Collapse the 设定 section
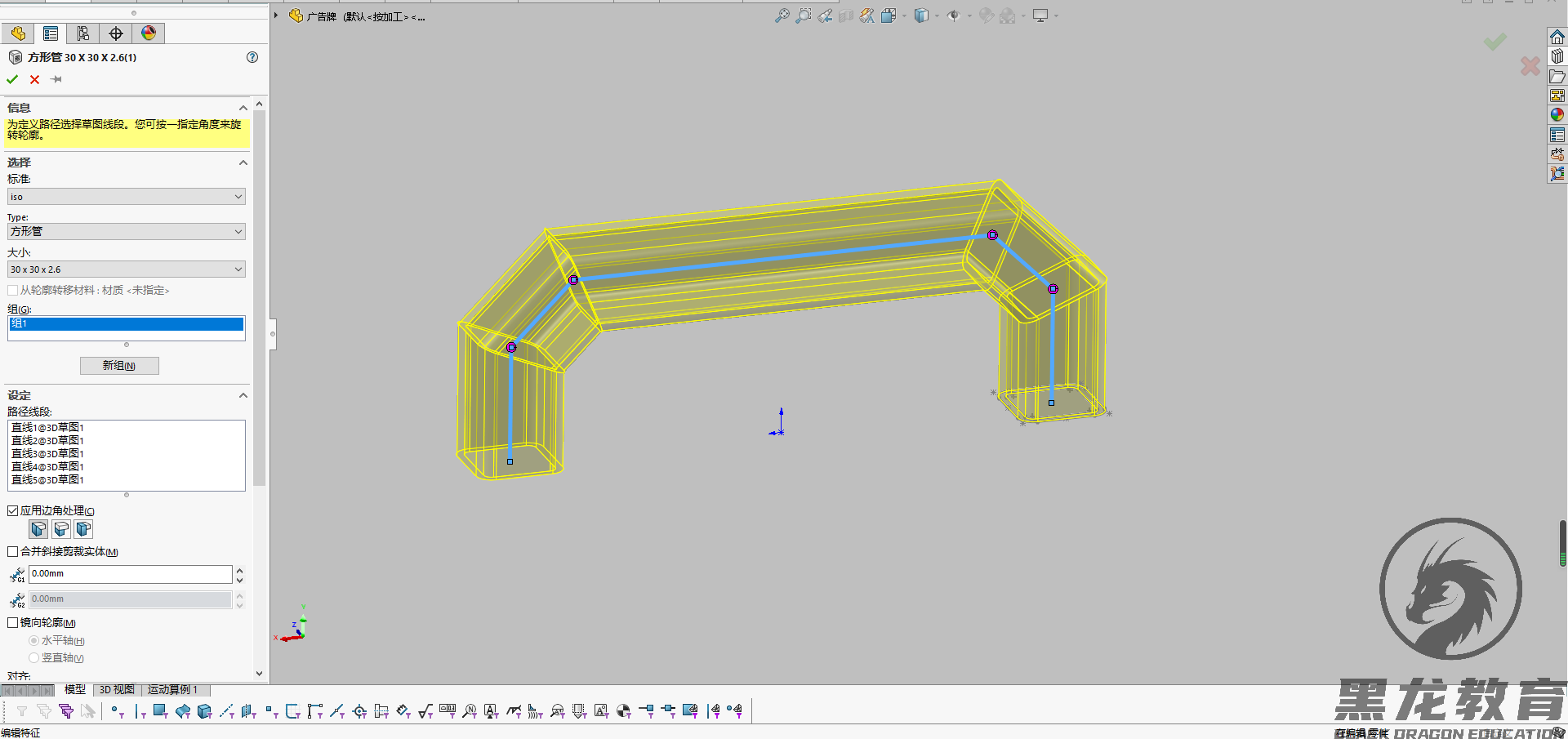 click(x=243, y=395)
